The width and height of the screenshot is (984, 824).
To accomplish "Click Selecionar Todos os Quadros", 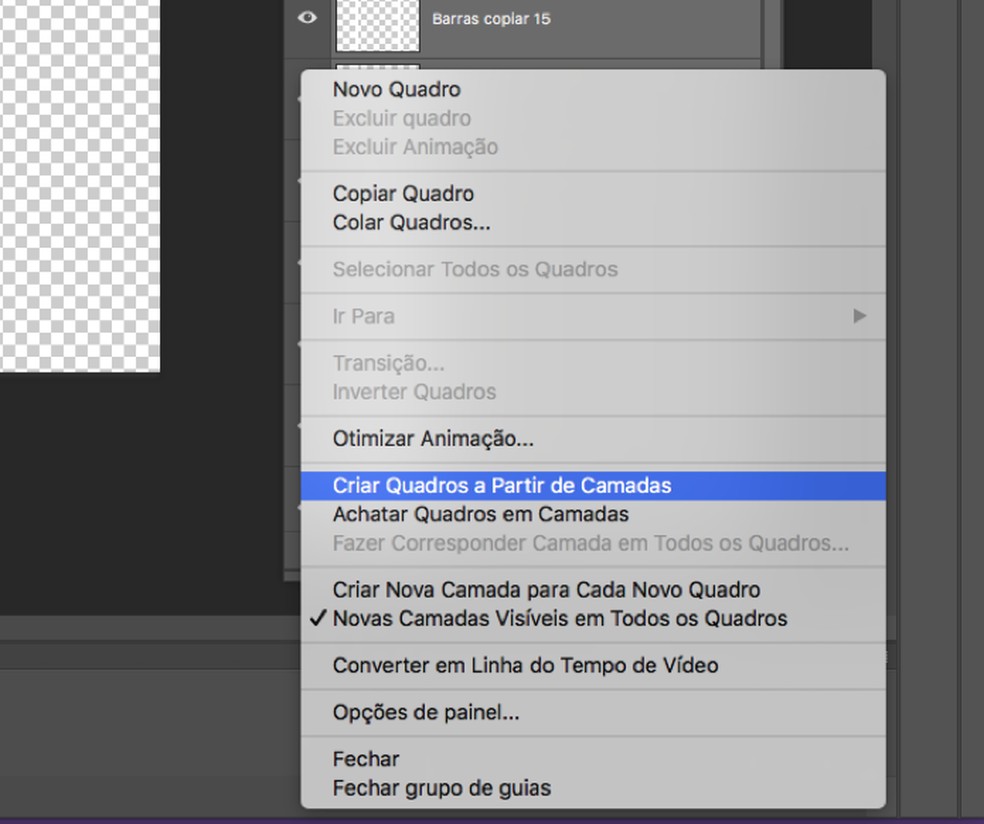I will tap(593, 269).
